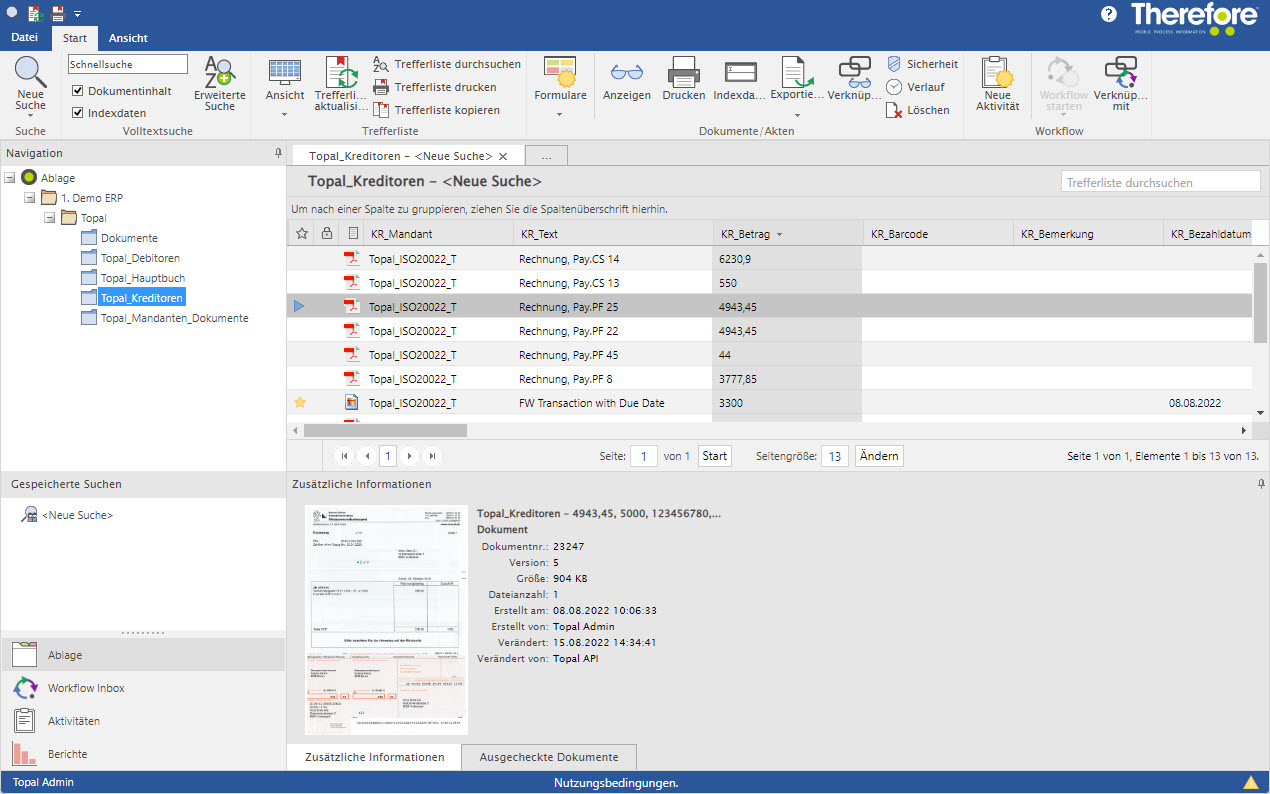Viewport: 1270px width, 794px height.
Task: Click the Nutzungsbedingungen link in status bar
Action: pyautogui.click(x=616, y=783)
